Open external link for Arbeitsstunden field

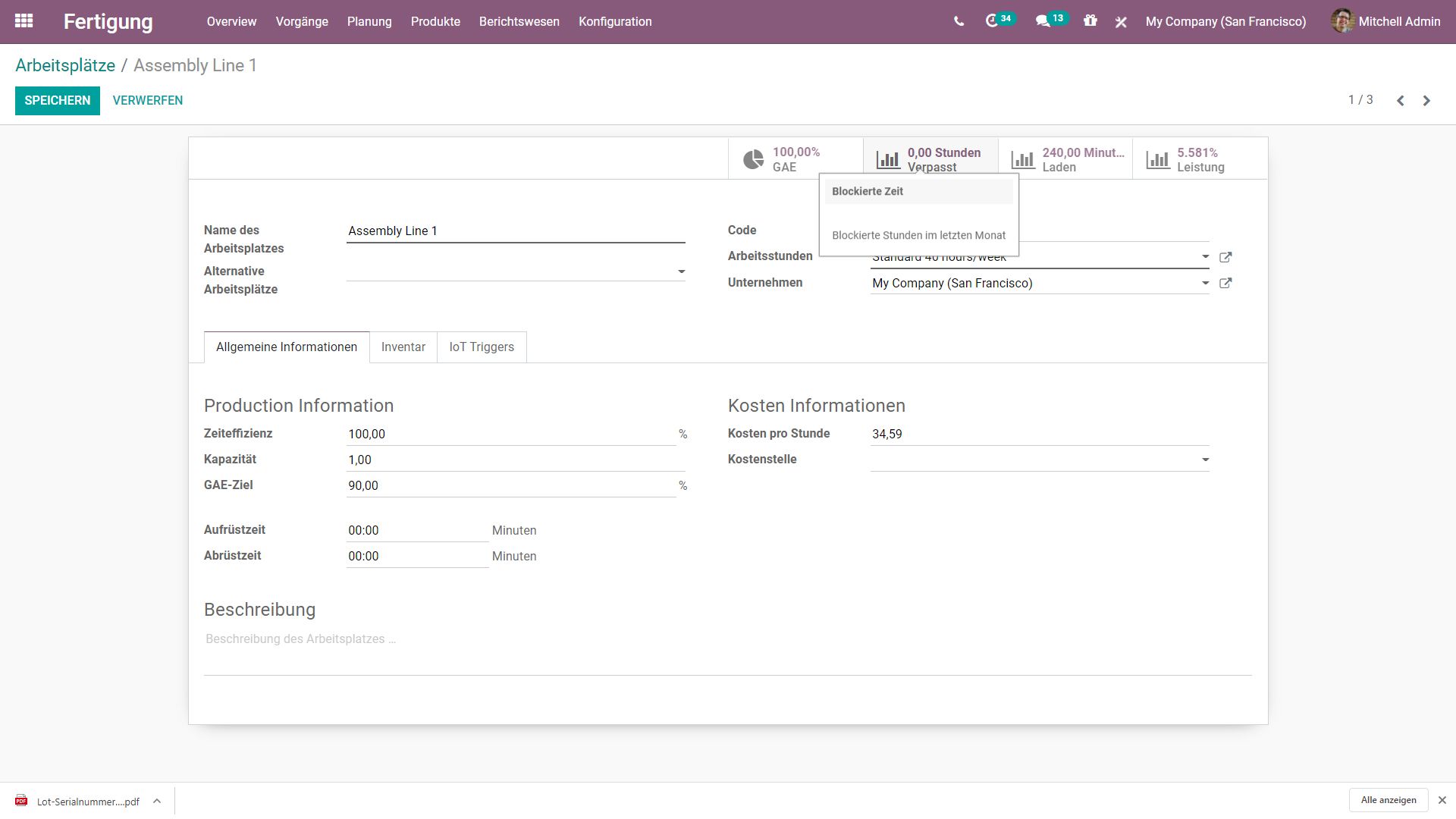click(x=1225, y=257)
